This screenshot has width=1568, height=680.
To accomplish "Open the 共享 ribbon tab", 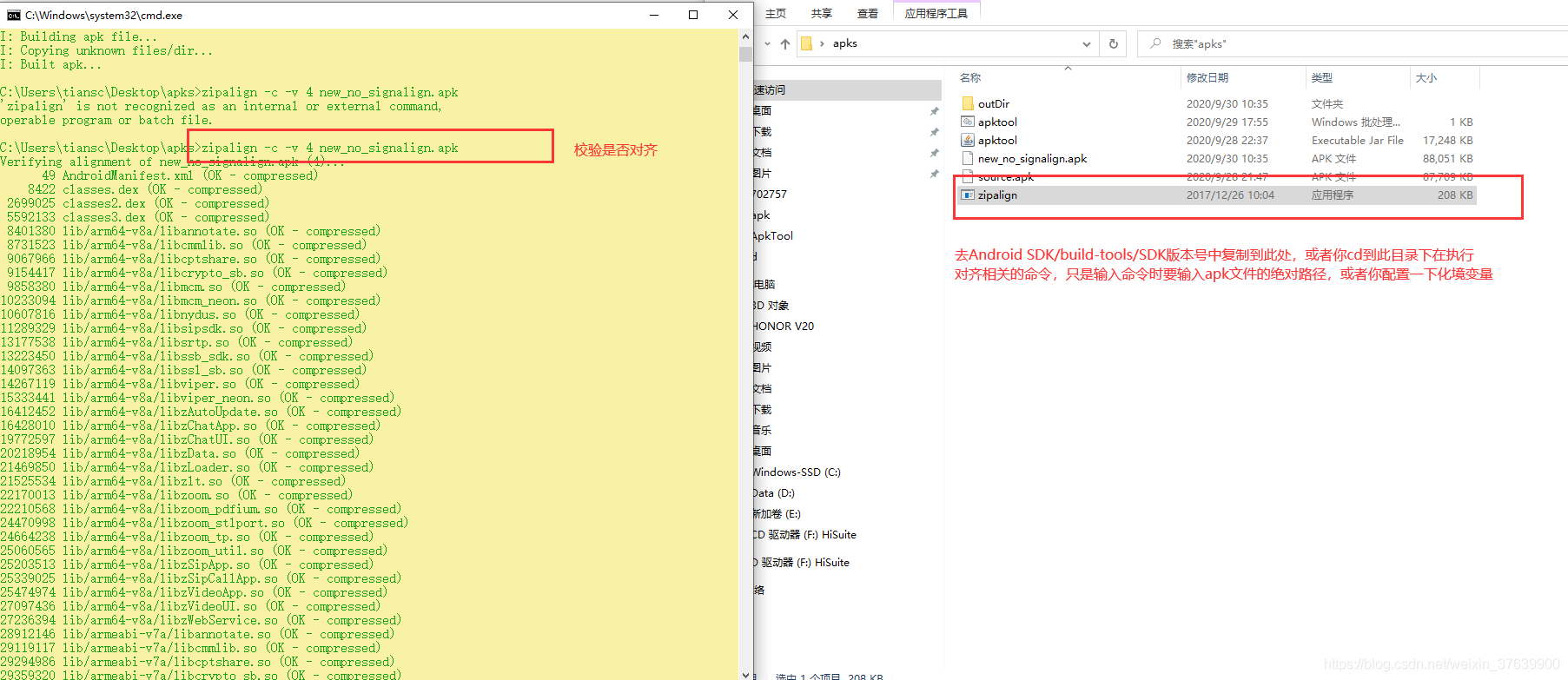I will point(822,13).
